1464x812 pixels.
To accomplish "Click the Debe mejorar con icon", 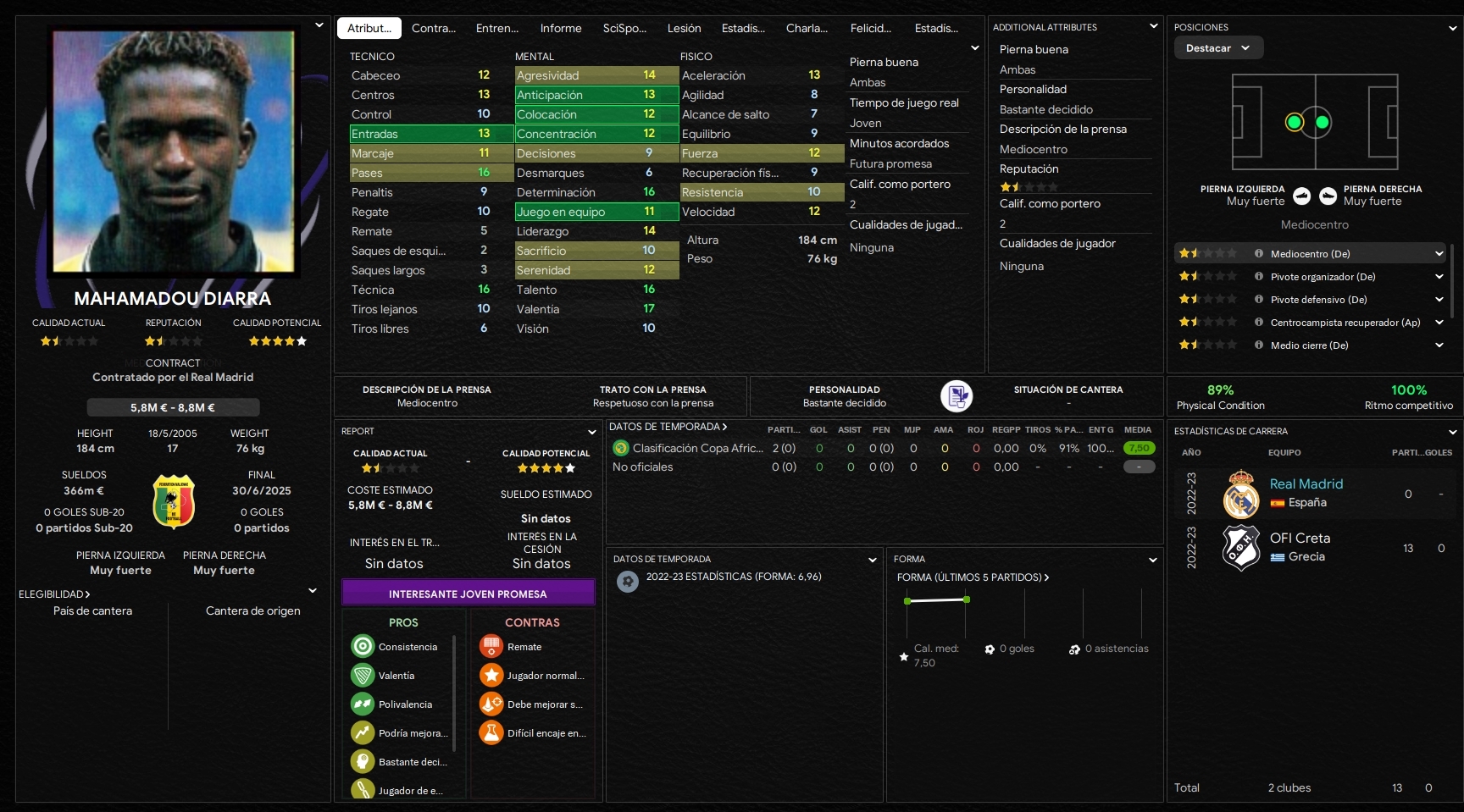I will [x=491, y=704].
